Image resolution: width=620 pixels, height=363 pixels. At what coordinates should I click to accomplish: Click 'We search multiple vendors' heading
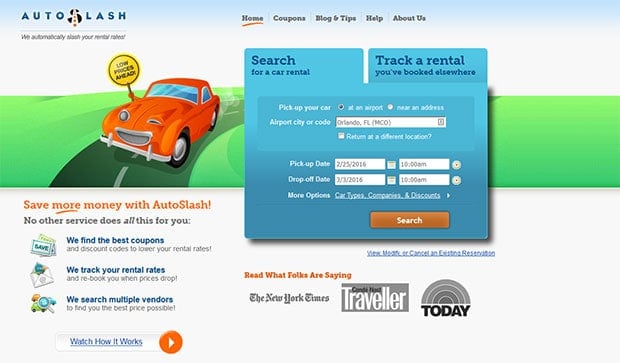tap(120, 300)
